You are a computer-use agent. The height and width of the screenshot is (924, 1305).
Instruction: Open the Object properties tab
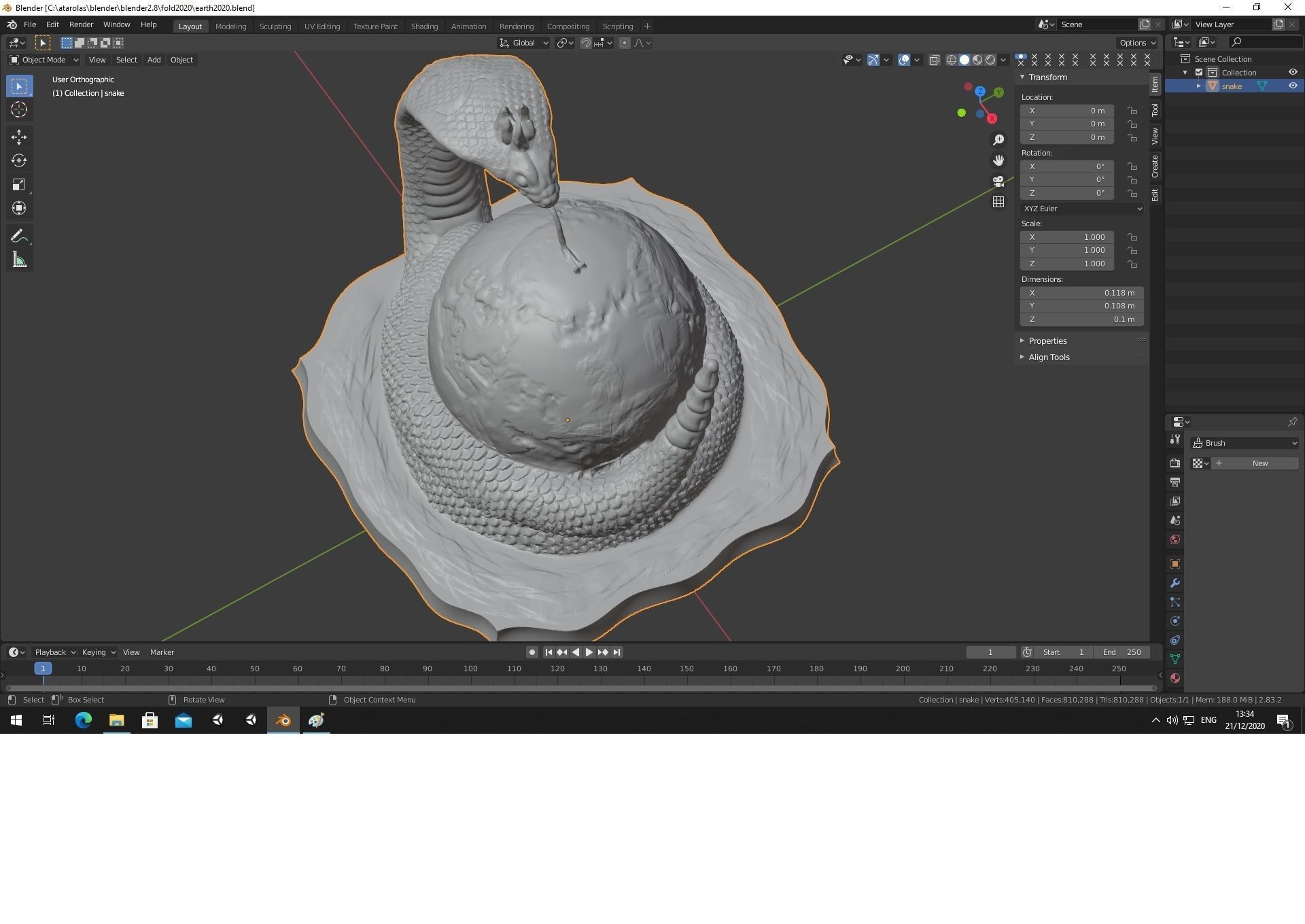click(x=1175, y=564)
